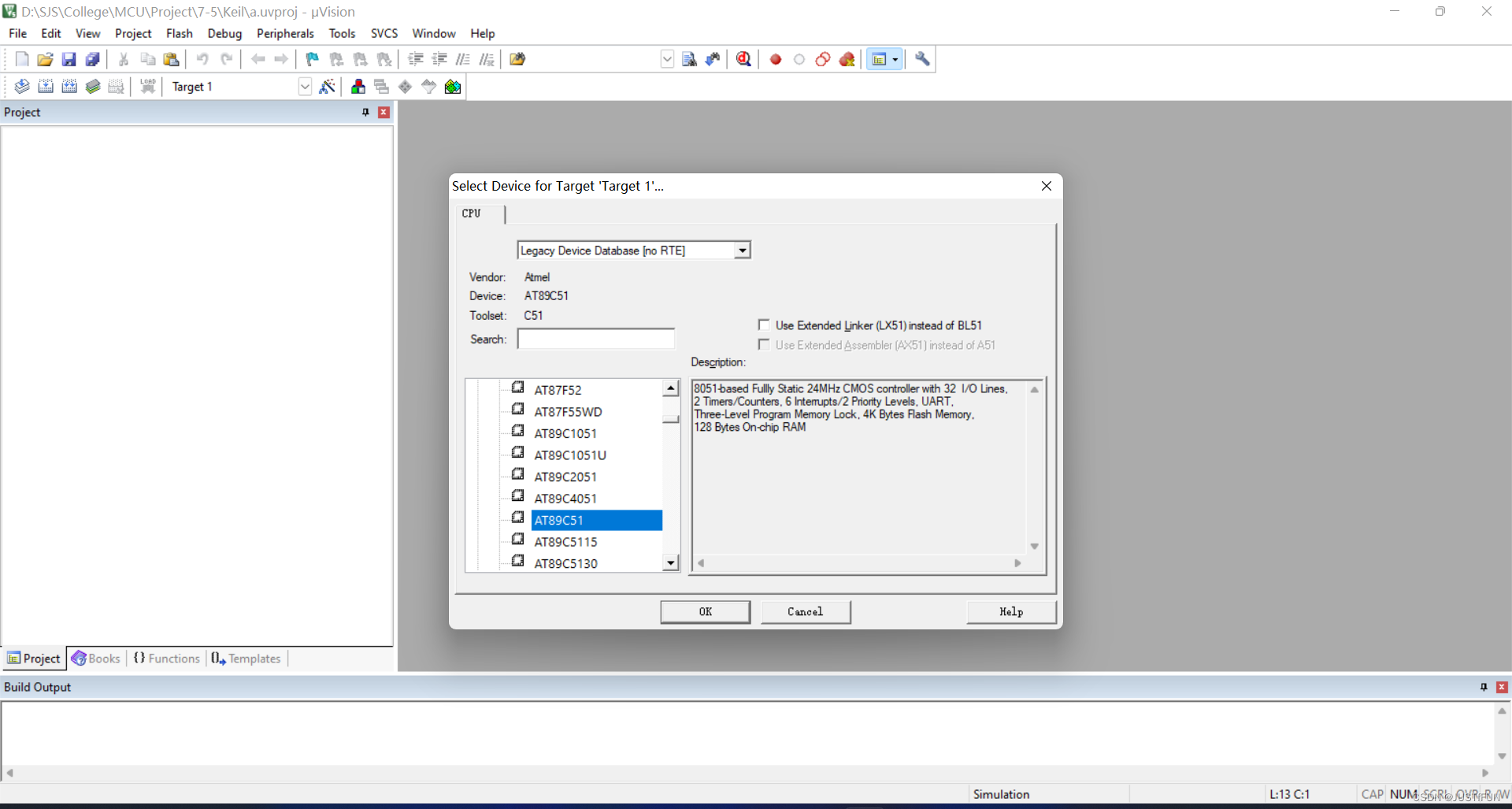Open the Target 1 selection dropdown

(305, 87)
